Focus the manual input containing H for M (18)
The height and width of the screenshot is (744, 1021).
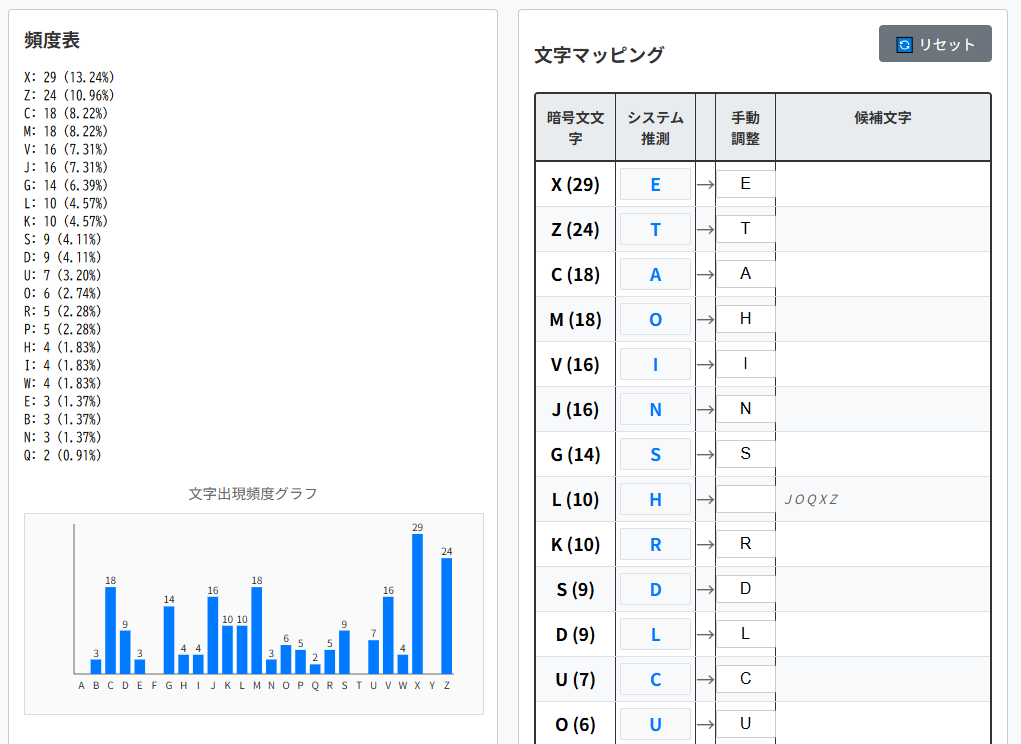pyautogui.click(x=745, y=319)
